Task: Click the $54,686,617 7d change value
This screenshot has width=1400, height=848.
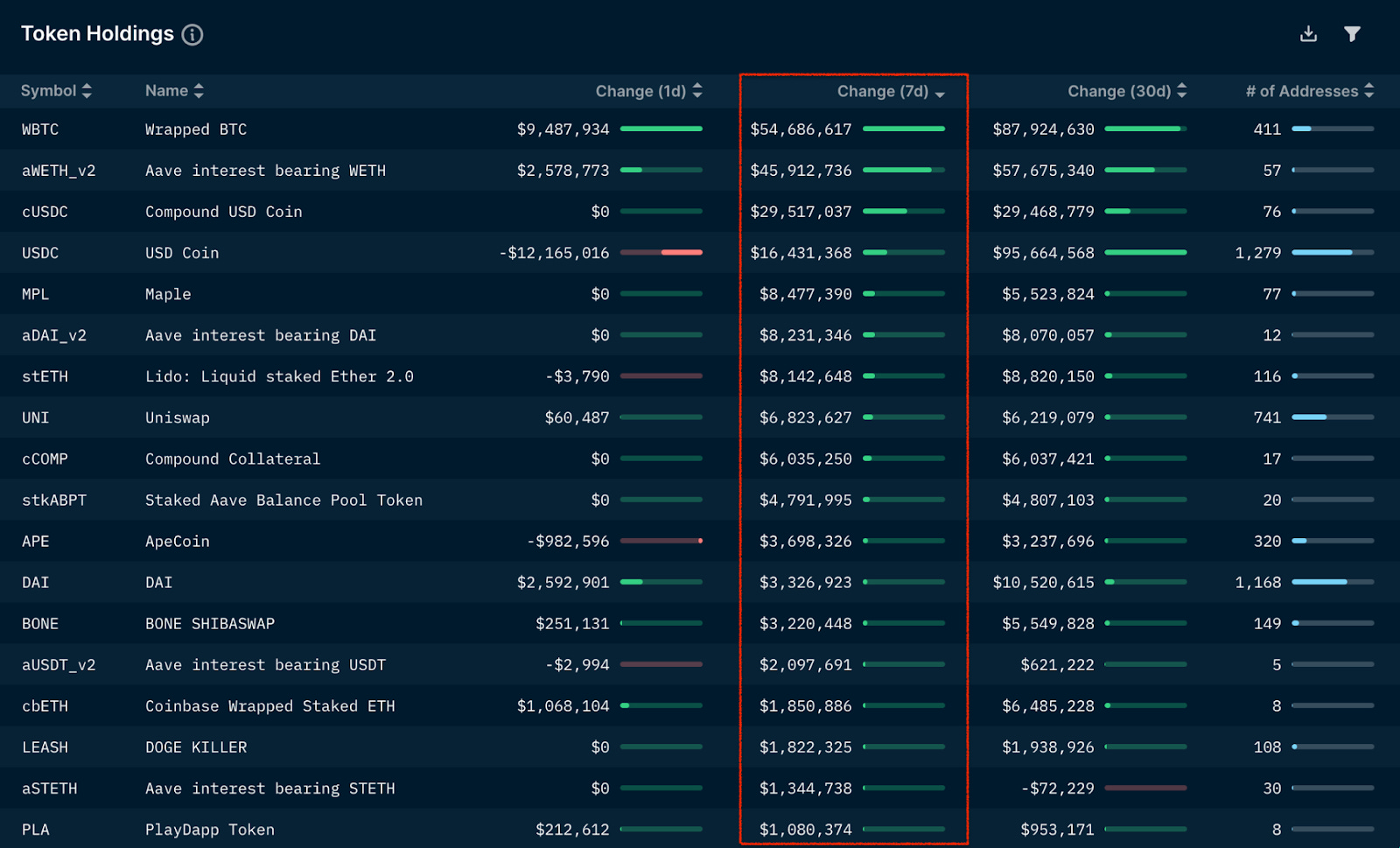Action: tap(801, 130)
